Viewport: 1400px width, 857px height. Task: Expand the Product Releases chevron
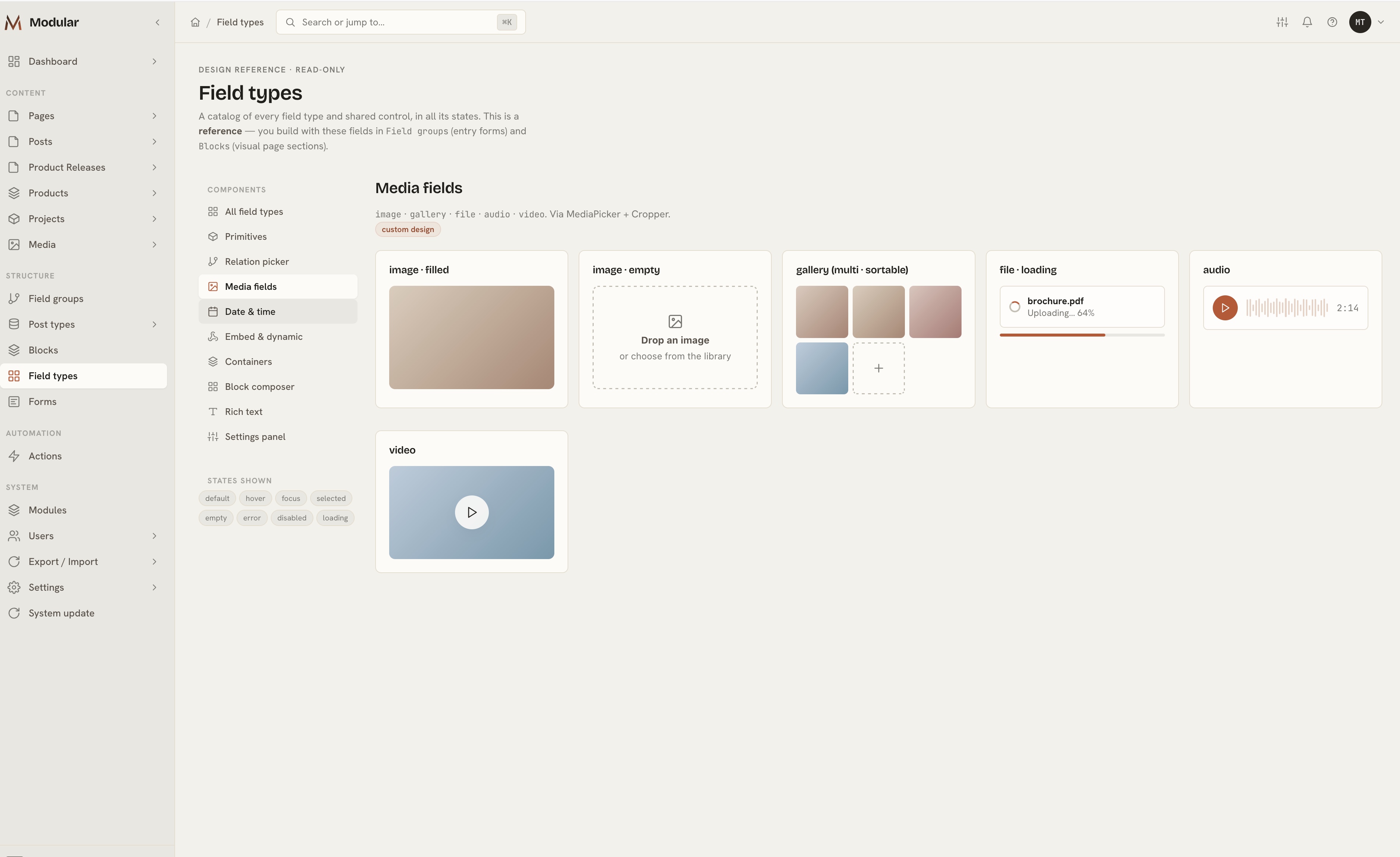154,167
